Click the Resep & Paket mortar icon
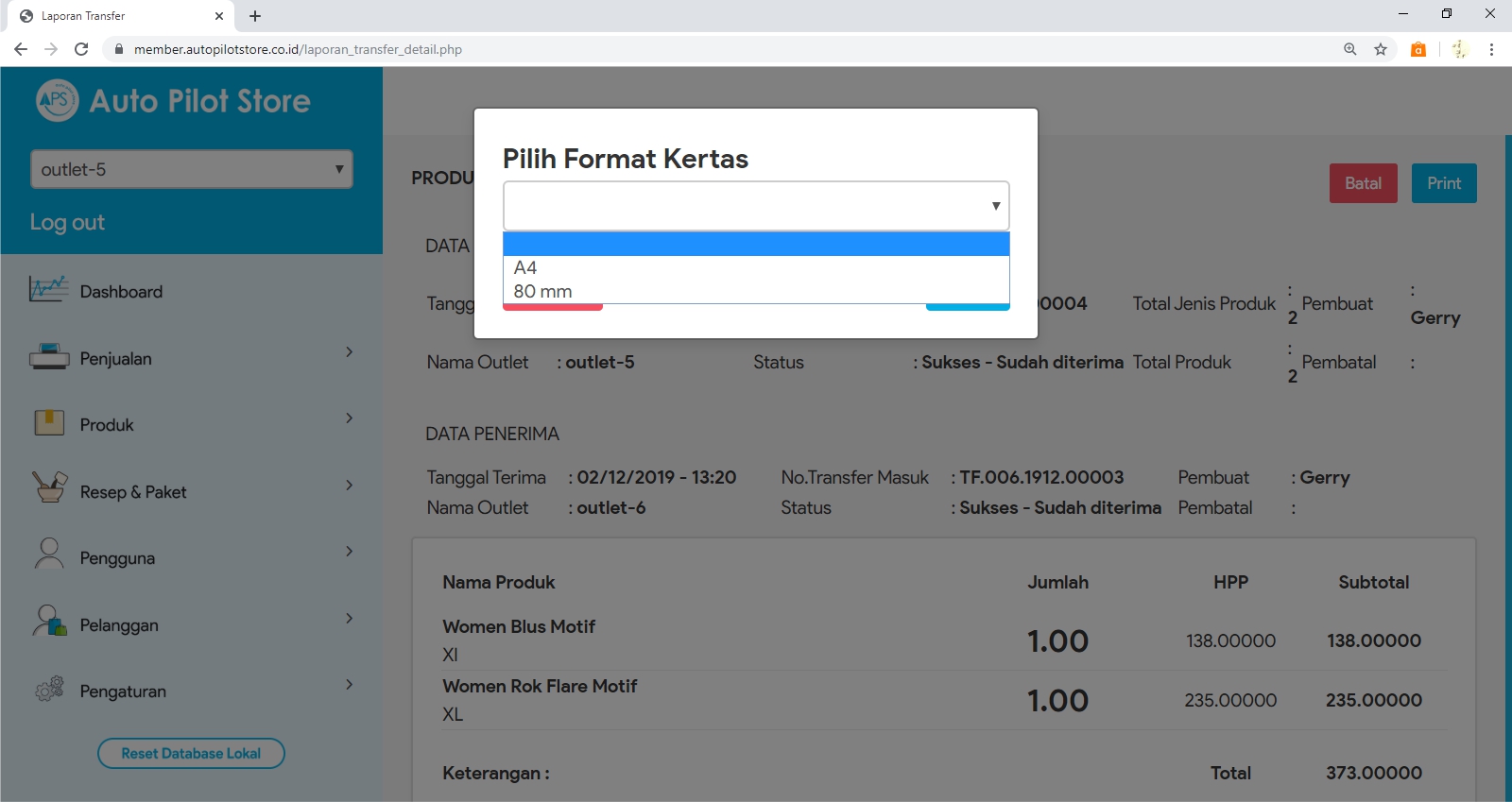 tap(49, 488)
